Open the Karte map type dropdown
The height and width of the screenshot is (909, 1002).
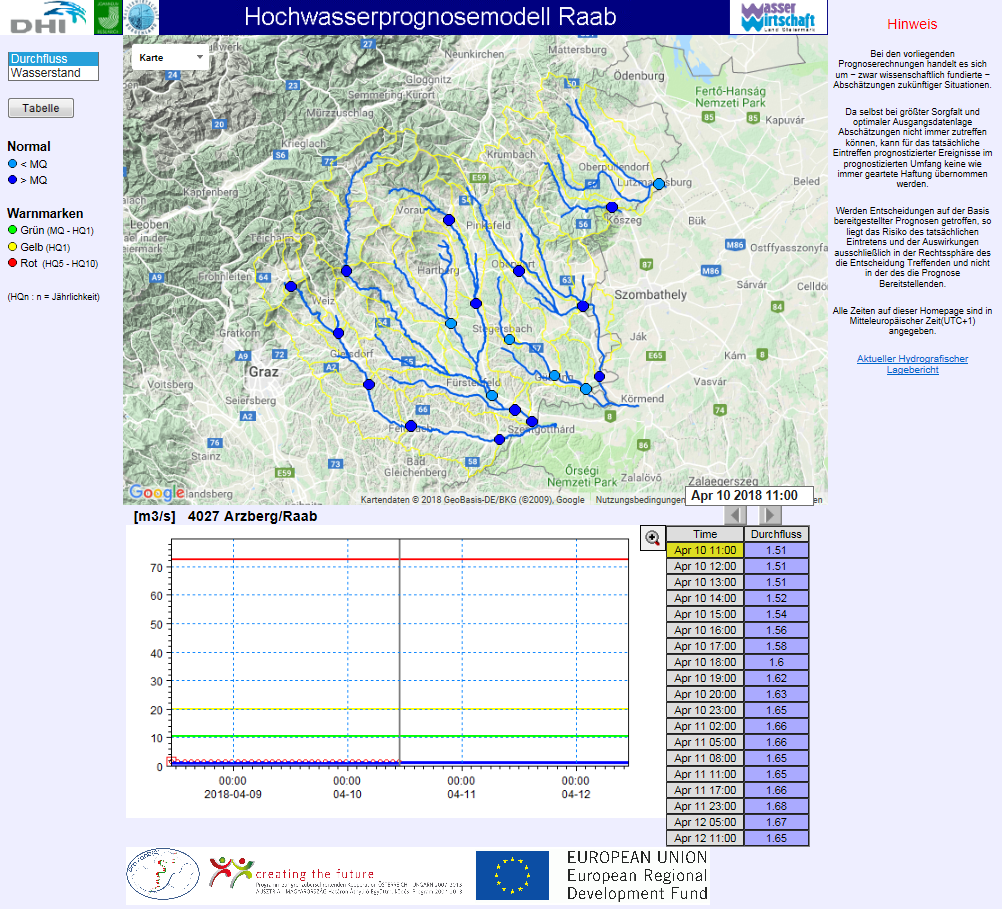(170, 58)
